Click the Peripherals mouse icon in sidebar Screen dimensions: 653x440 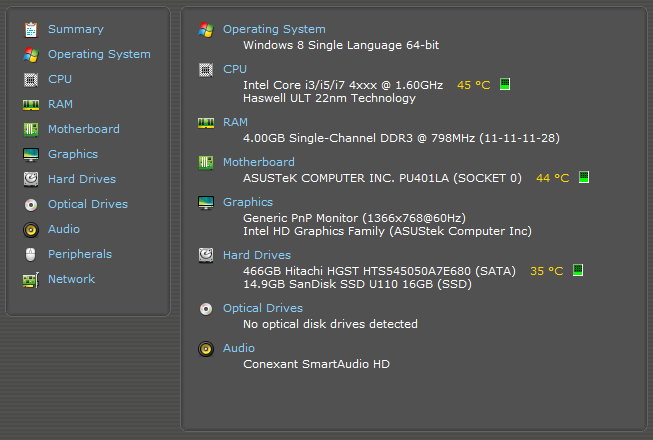point(31,254)
